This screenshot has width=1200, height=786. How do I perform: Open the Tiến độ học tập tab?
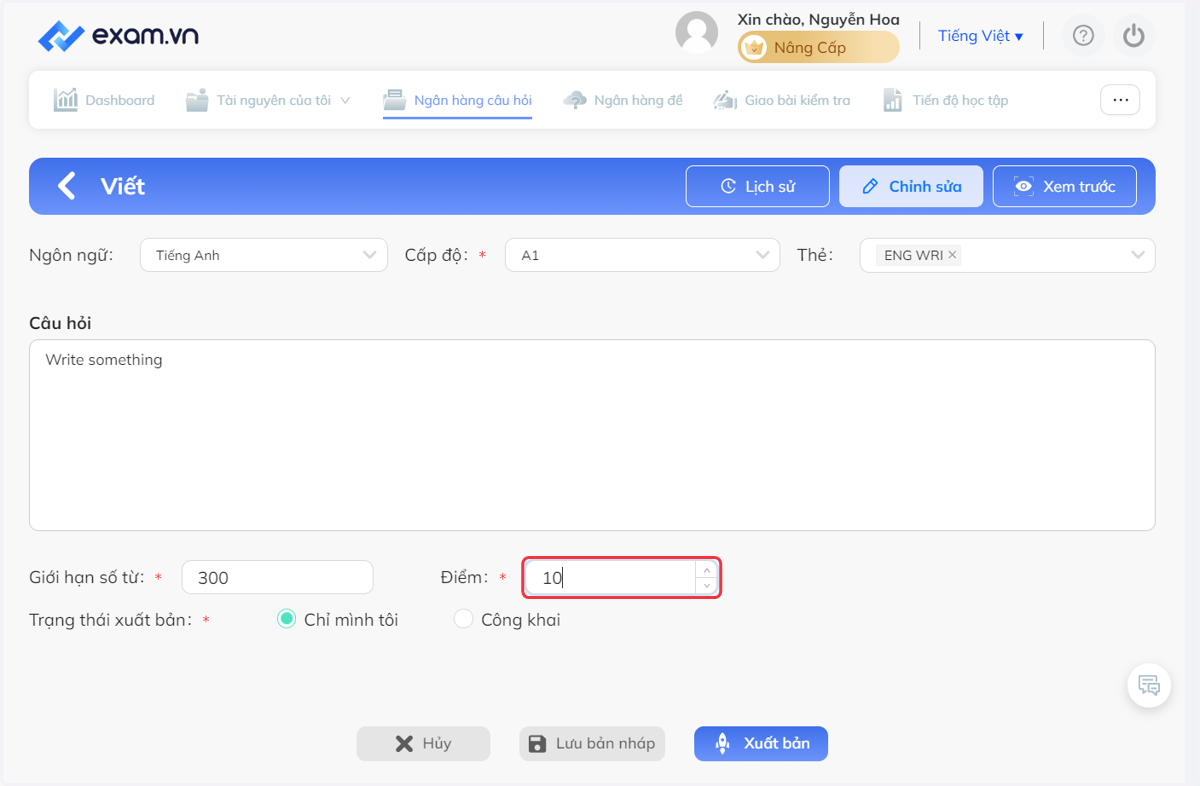945,100
